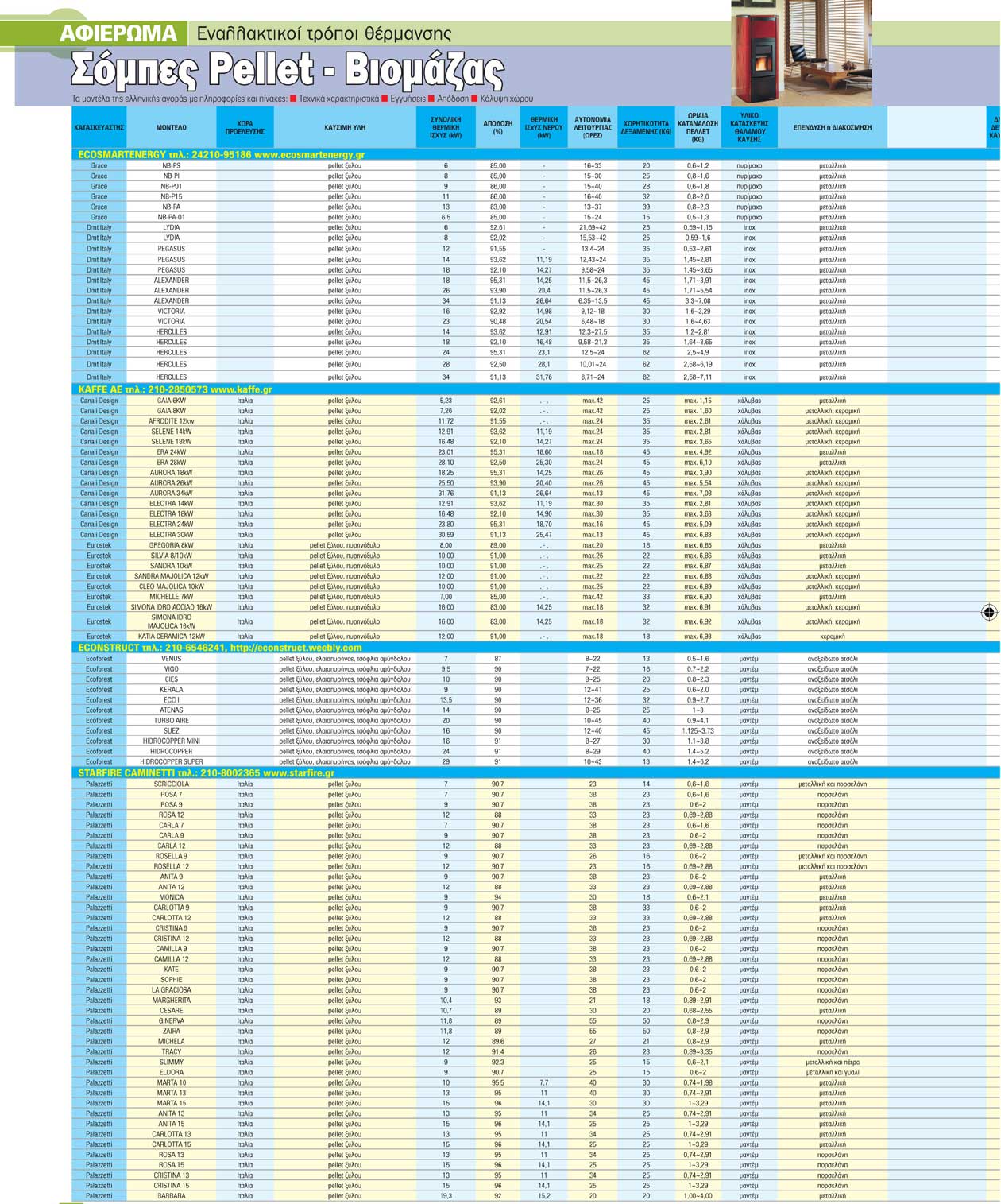The width and height of the screenshot is (1001, 1204).
Task: Select model cell SILVIA 8/10kW
Action: [171, 556]
